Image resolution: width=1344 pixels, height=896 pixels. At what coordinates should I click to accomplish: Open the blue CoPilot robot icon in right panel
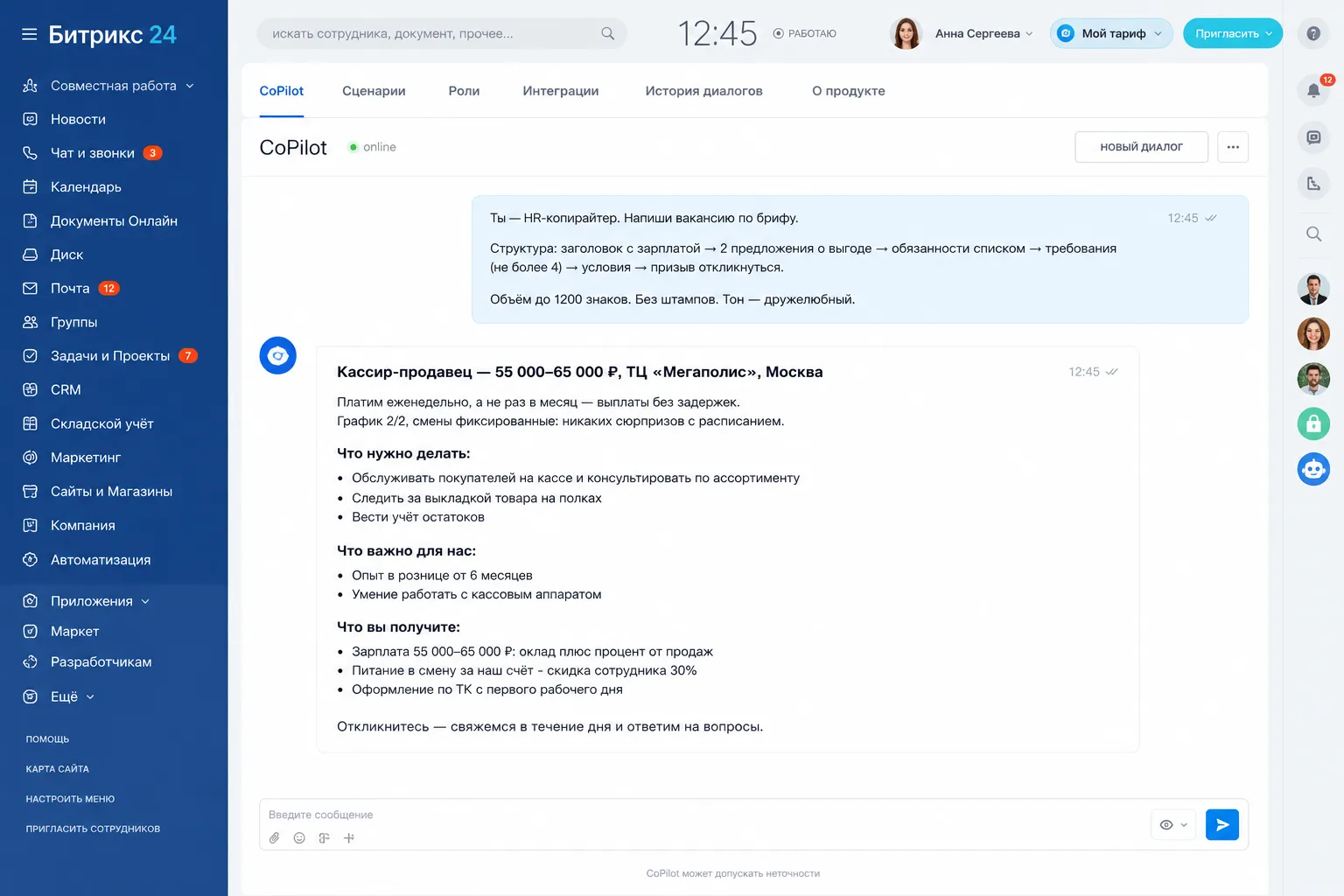tap(1313, 469)
